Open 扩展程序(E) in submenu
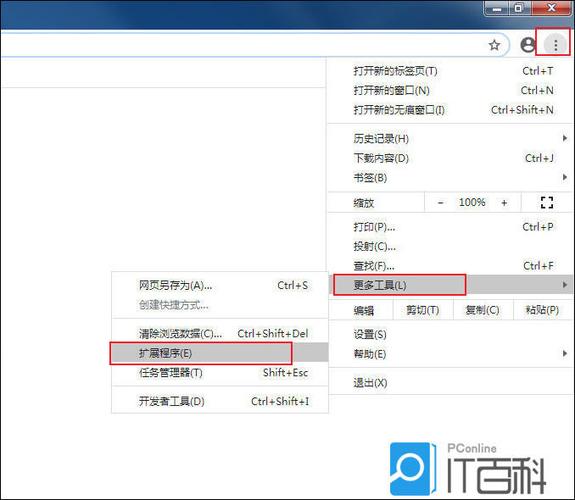 coord(220,353)
